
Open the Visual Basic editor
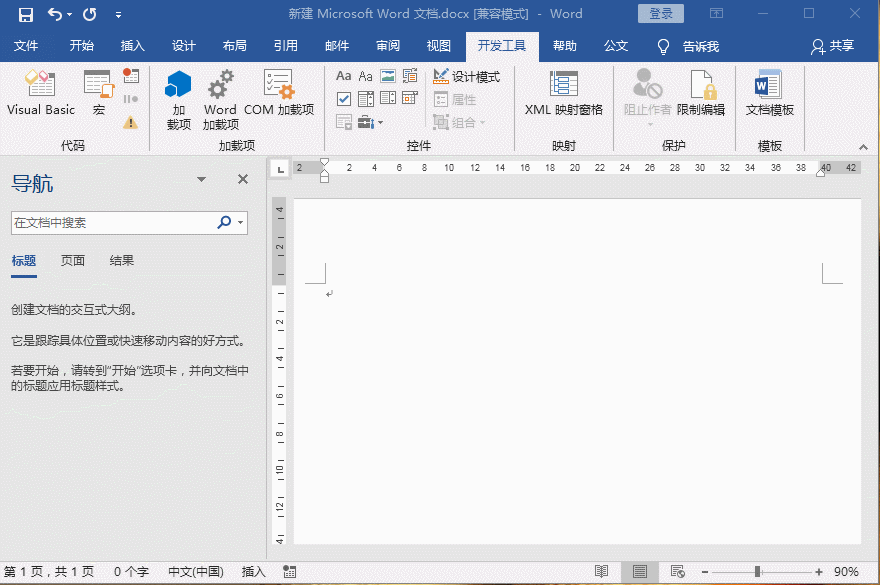40,93
